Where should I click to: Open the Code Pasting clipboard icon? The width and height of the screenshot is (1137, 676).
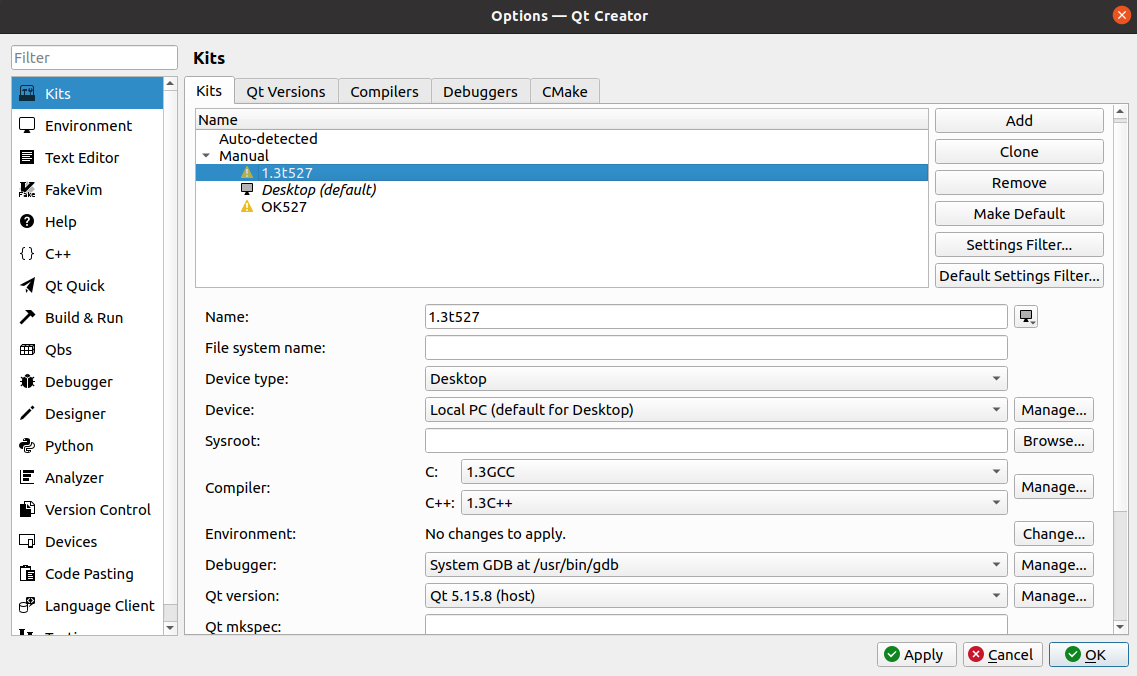27,573
